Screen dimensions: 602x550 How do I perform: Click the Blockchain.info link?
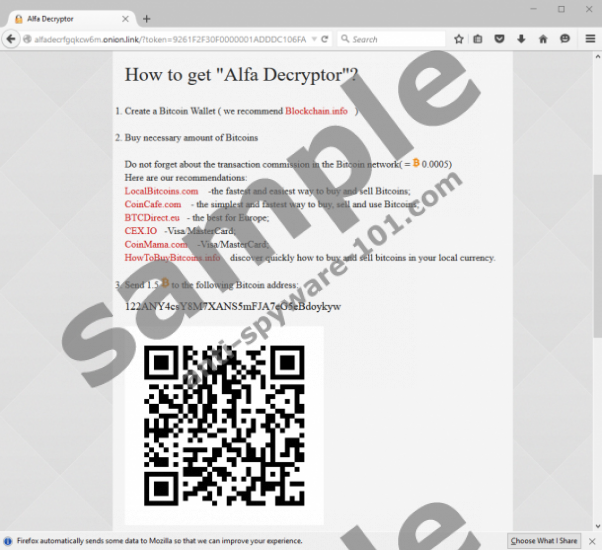click(316, 111)
